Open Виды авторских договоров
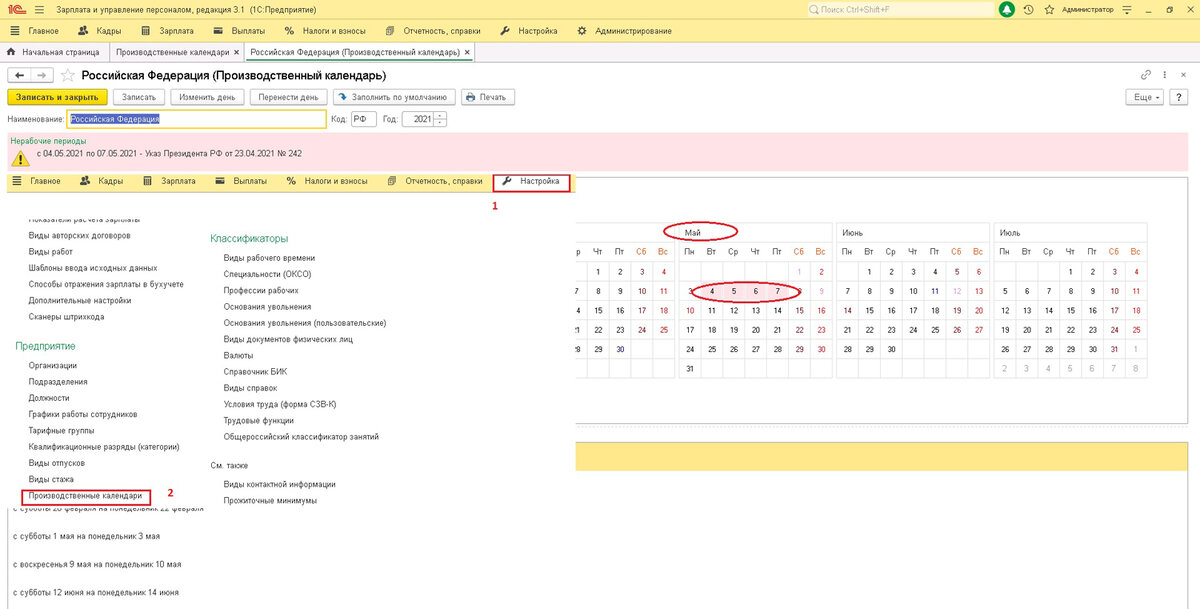This screenshot has width=1200, height=609. [x=79, y=236]
